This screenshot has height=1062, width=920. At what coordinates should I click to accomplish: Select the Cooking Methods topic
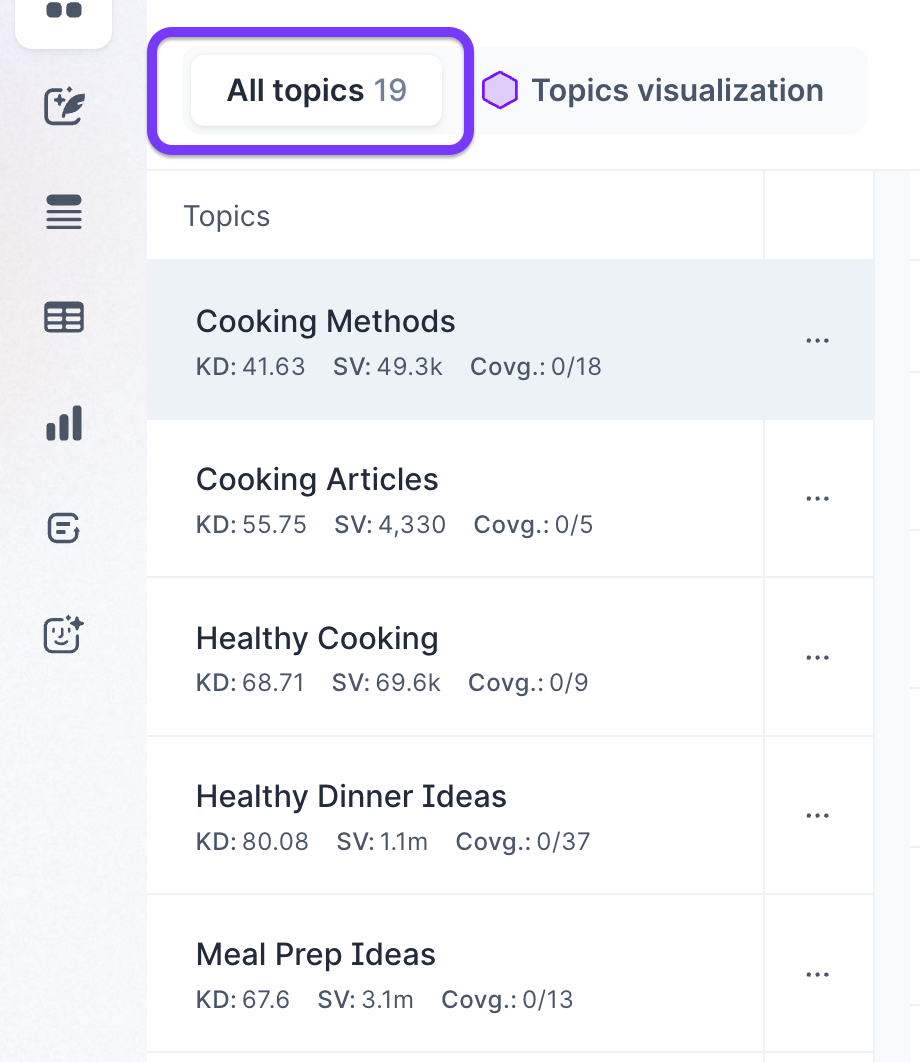click(326, 322)
